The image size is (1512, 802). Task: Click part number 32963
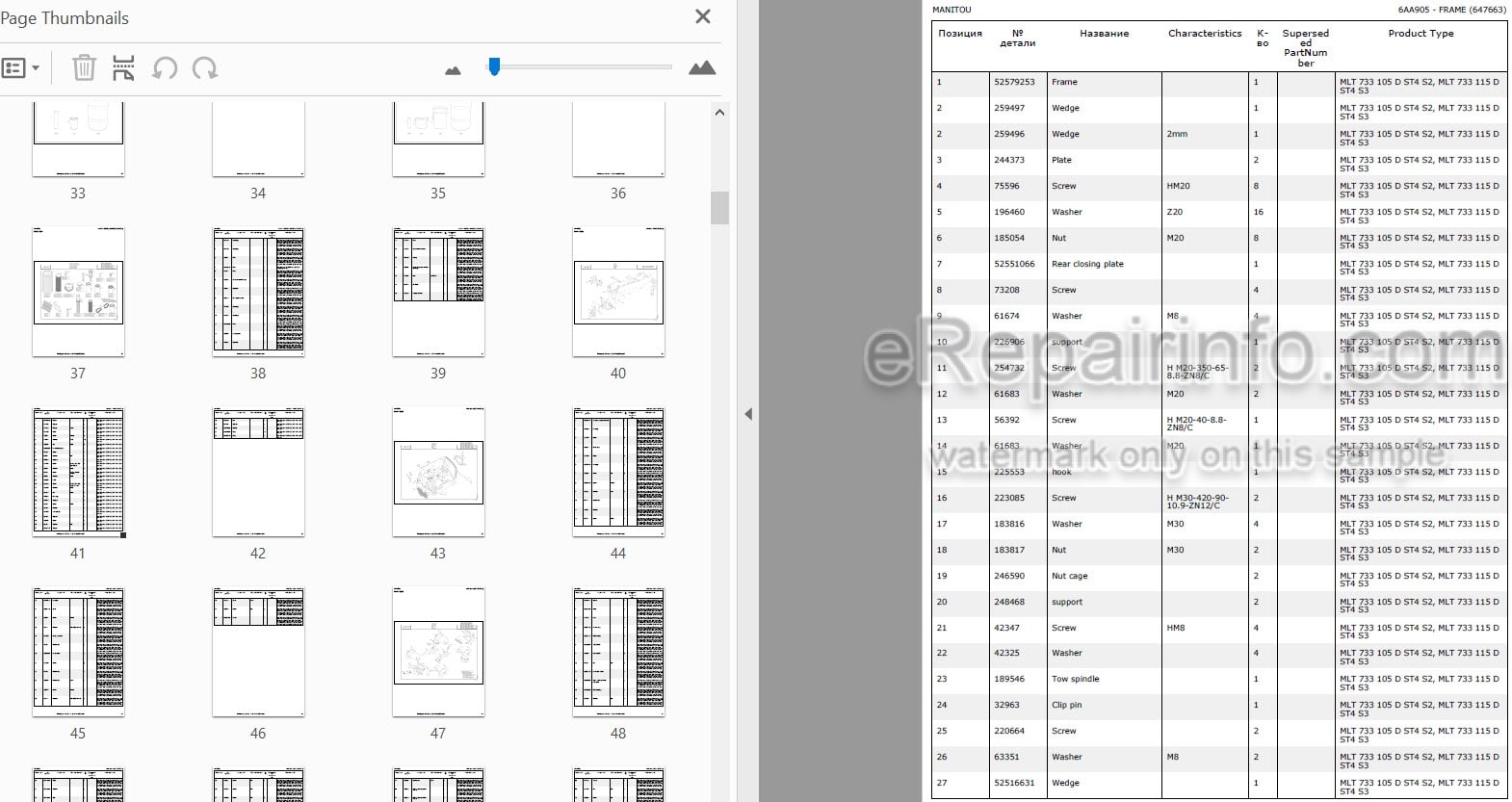point(1006,705)
